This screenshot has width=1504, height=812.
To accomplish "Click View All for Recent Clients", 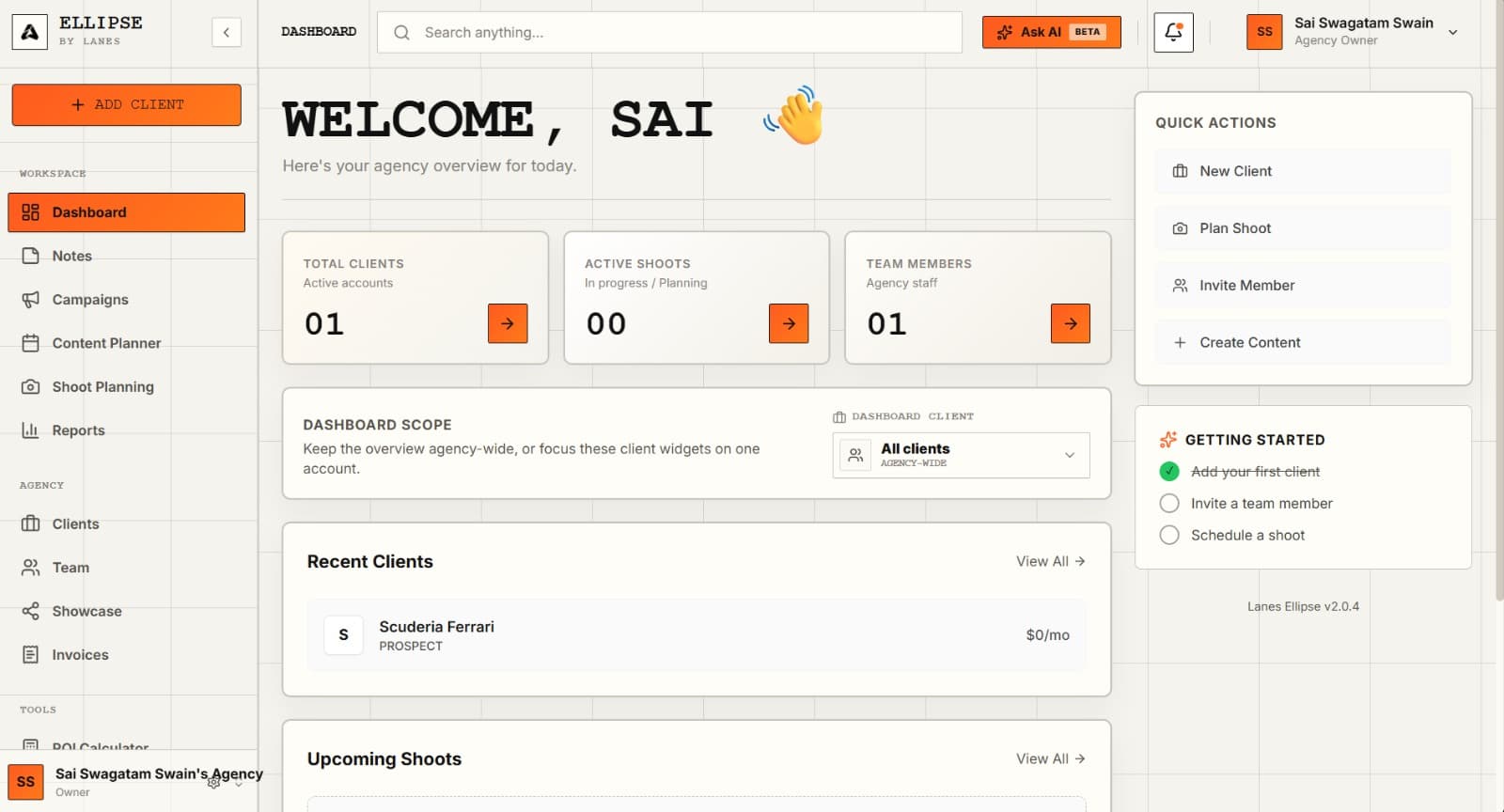I will [x=1051, y=561].
